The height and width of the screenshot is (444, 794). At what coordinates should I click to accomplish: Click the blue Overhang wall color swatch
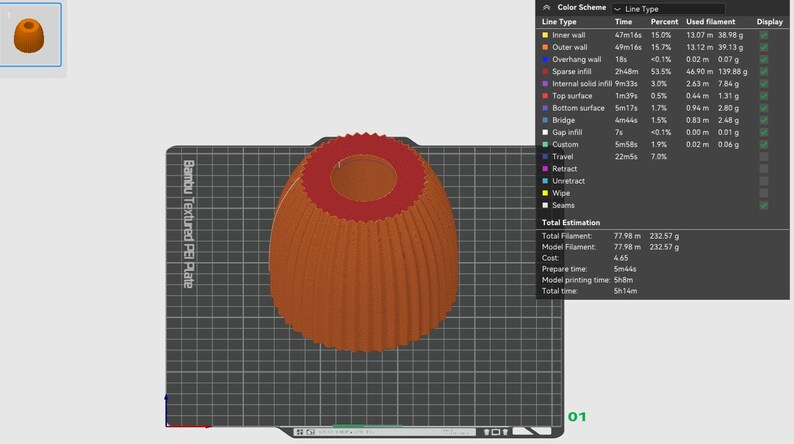pyautogui.click(x=545, y=59)
